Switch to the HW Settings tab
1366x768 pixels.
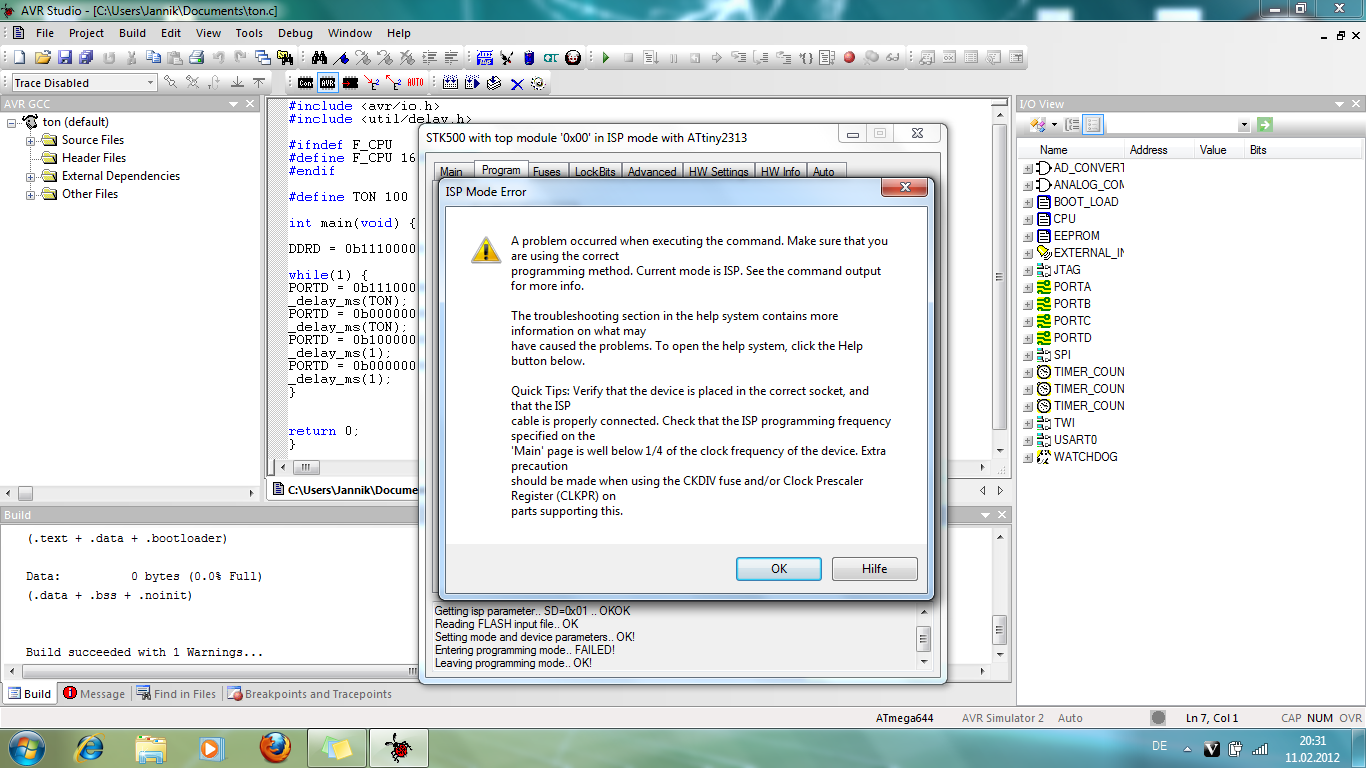(x=718, y=172)
